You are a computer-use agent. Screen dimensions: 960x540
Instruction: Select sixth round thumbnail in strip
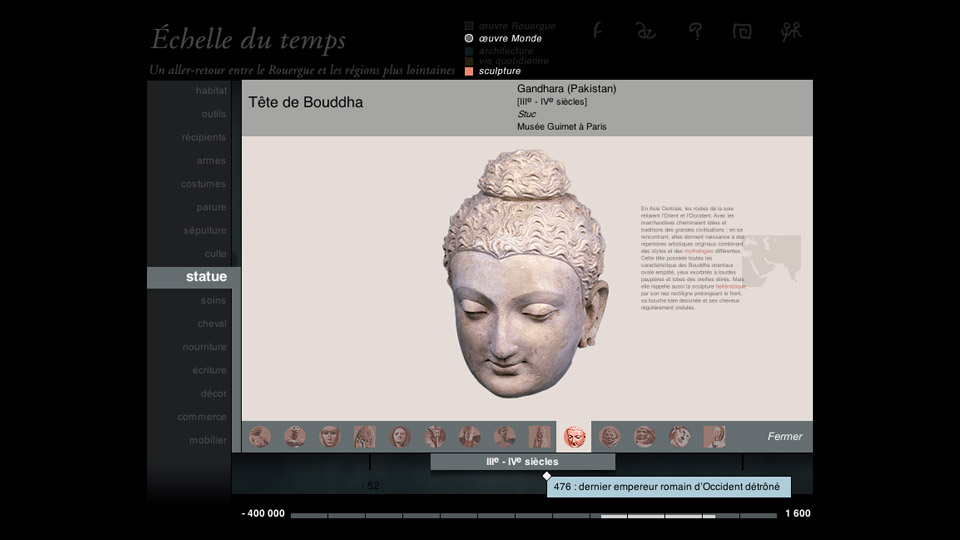pyautogui.click(x=435, y=437)
